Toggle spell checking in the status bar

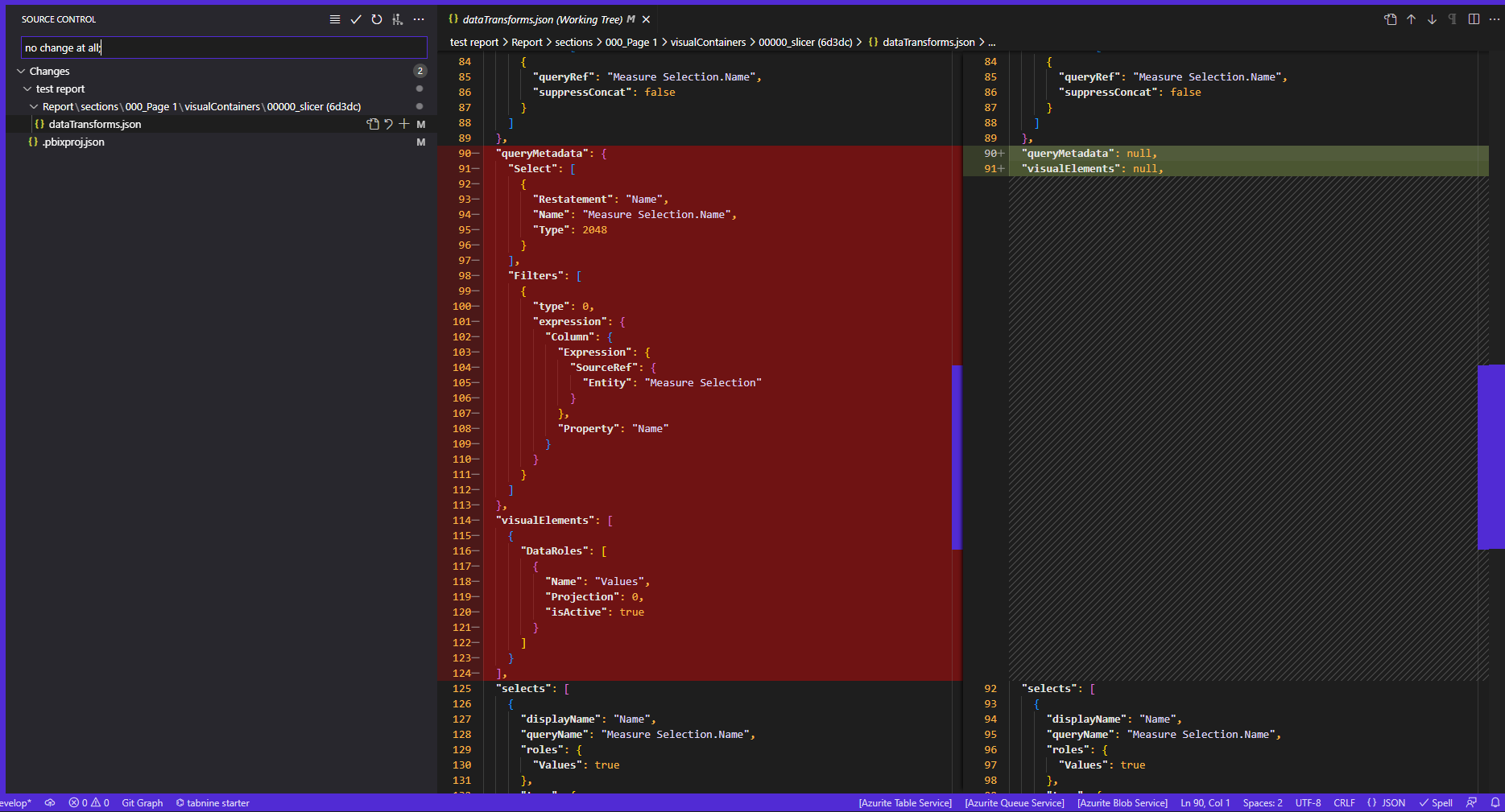(x=1436, y=802)
